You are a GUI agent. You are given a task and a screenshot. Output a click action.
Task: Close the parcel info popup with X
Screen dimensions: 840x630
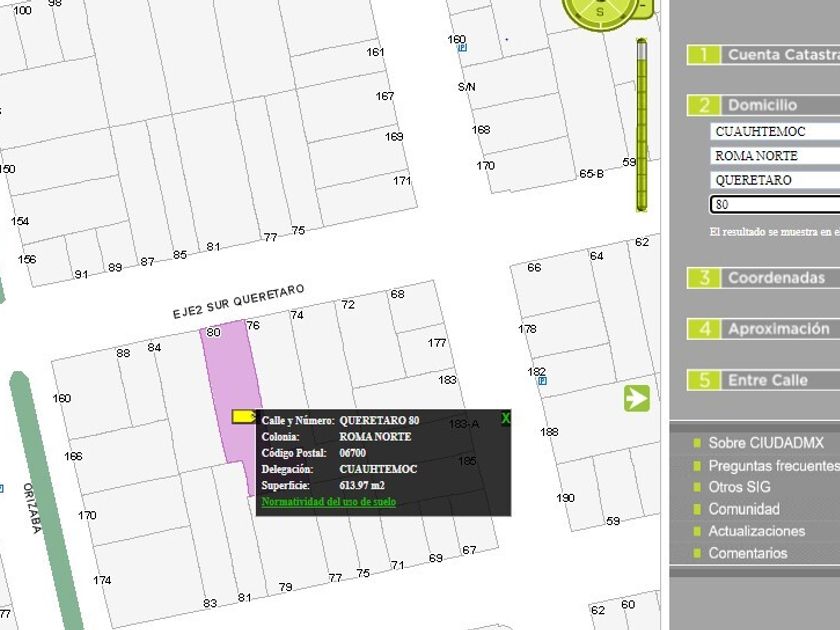coord(505,418)
